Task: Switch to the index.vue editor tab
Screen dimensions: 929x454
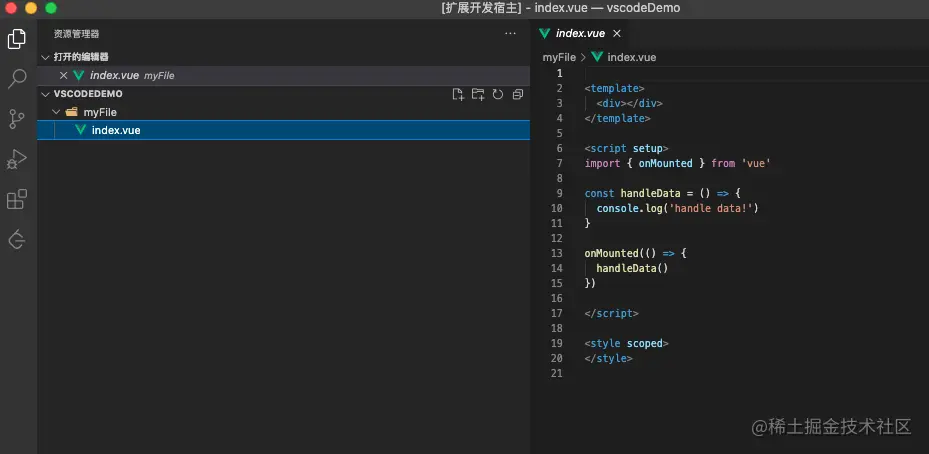Action: click(580, 34)
